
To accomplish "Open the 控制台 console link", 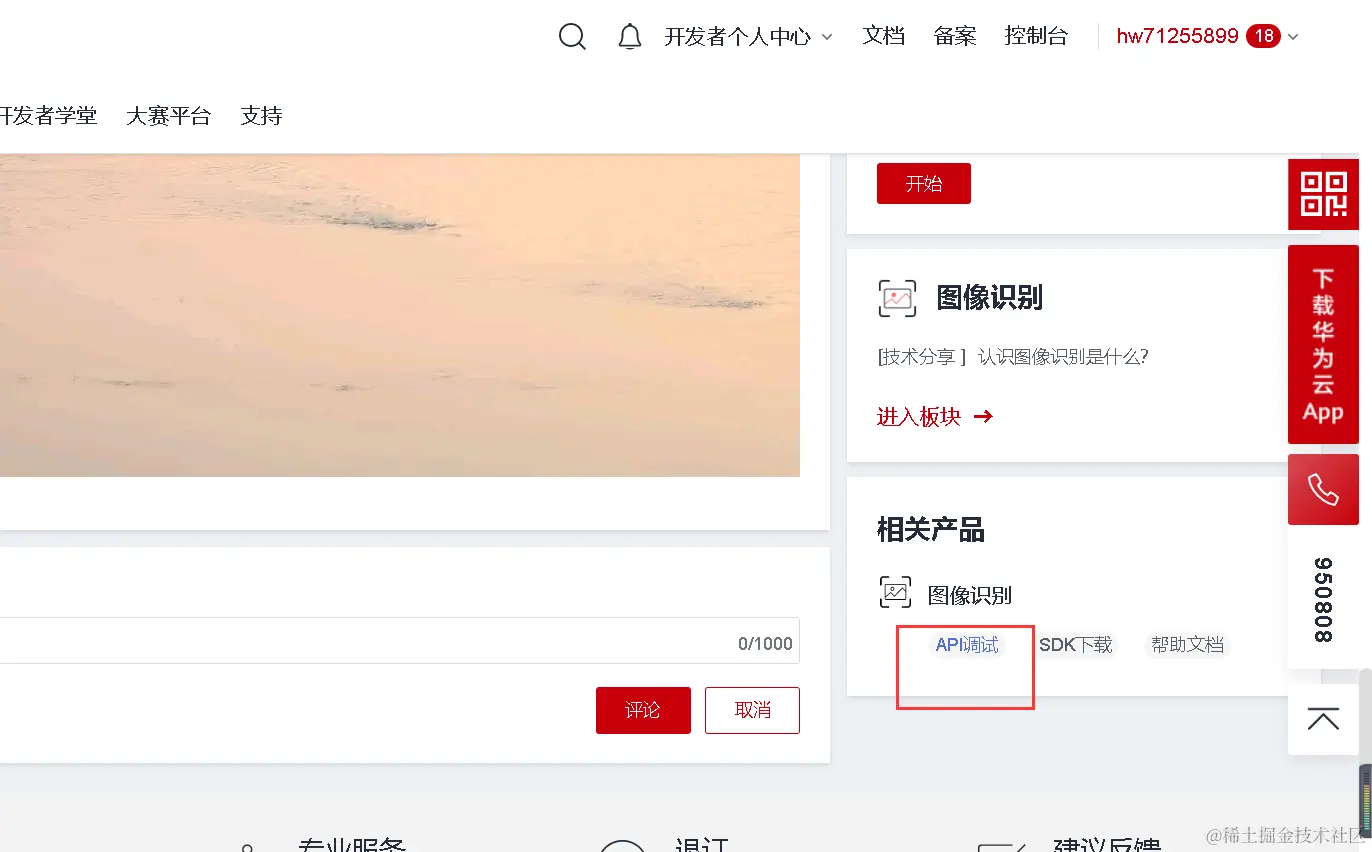I will 1036,36.
